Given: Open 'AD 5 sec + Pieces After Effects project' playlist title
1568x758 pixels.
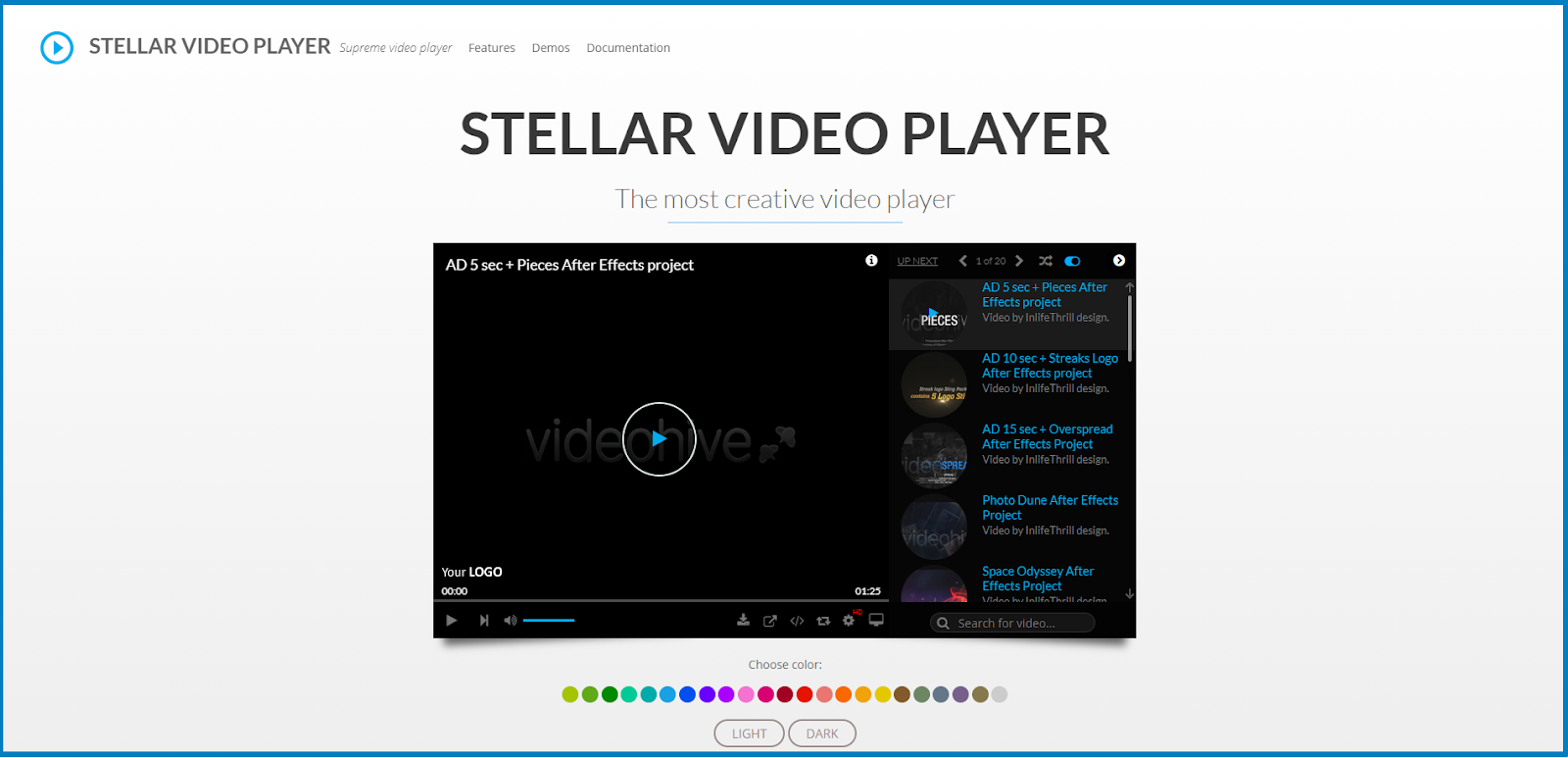Looking at the screenshot, I should [x=1045, y=294].
